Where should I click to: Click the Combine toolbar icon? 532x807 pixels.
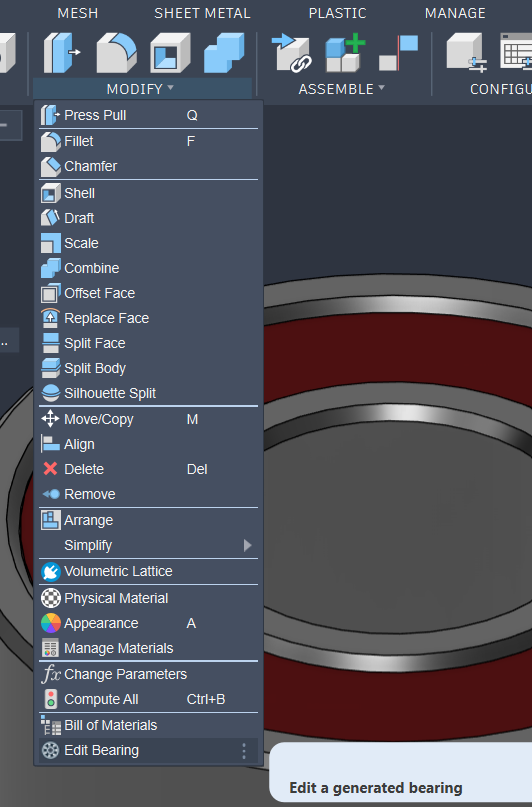224,52
